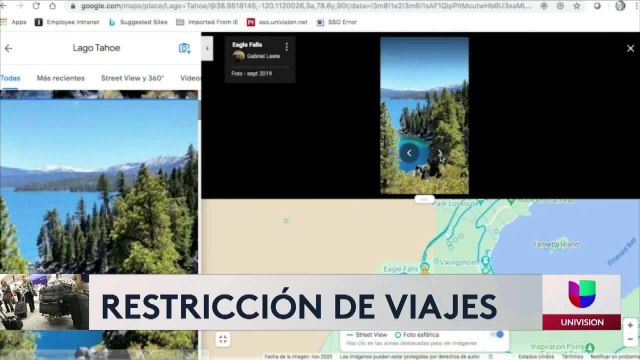Viewport: 640px width, 360px height.
Task: Click the Eagle Falls photo title
Action: 247,44
